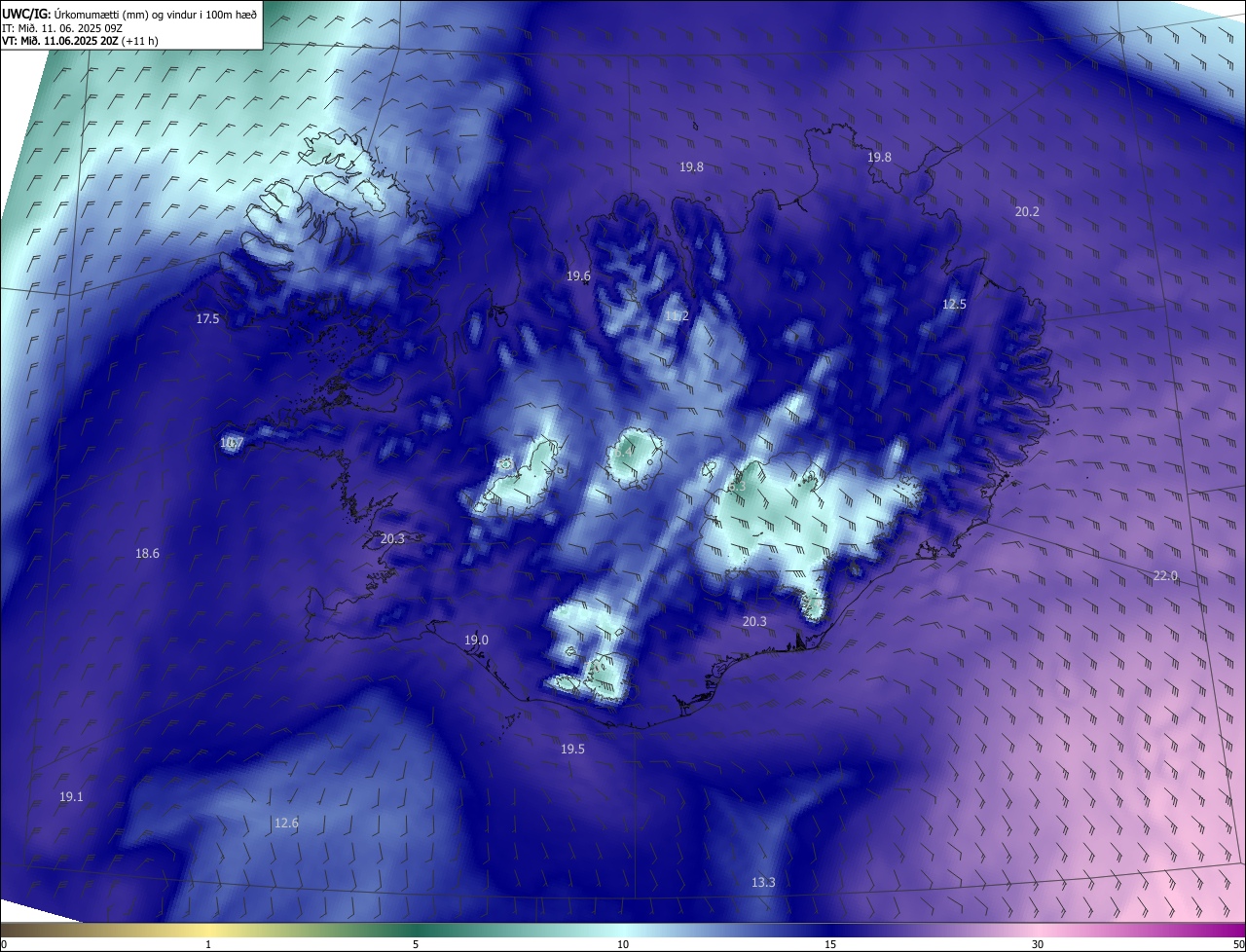Click the colour gradient scale bar

click(x=623, y=931)
